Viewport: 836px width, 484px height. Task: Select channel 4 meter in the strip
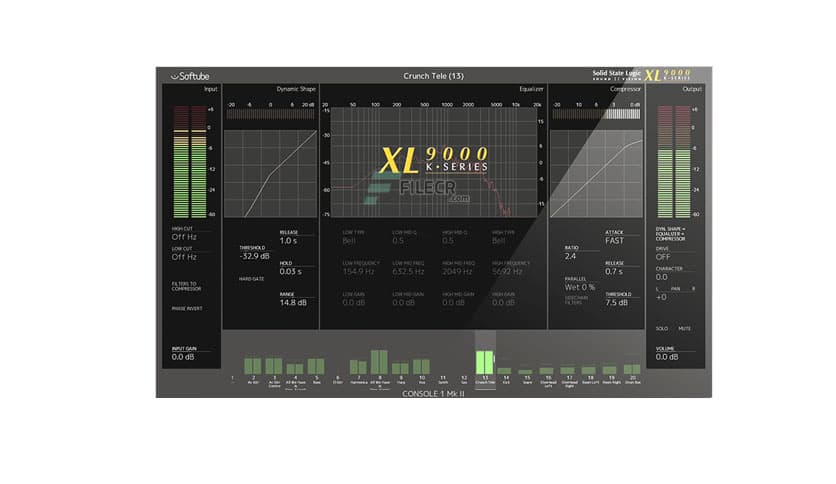[x=295, y=369]
